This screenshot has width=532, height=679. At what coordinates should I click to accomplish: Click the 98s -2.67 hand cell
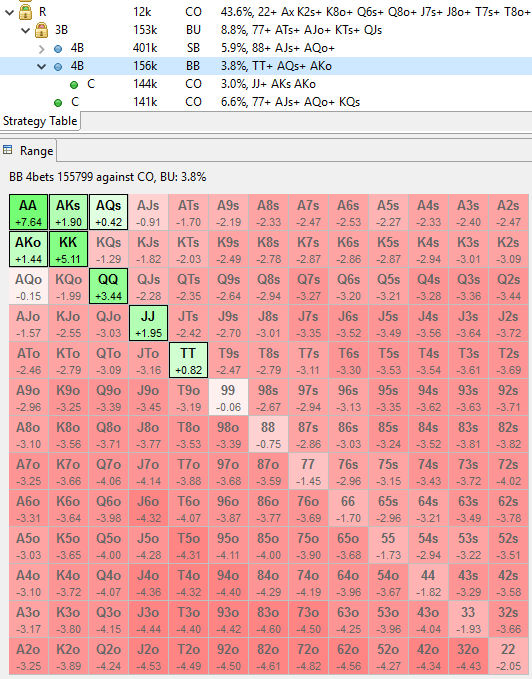point(268,397)
